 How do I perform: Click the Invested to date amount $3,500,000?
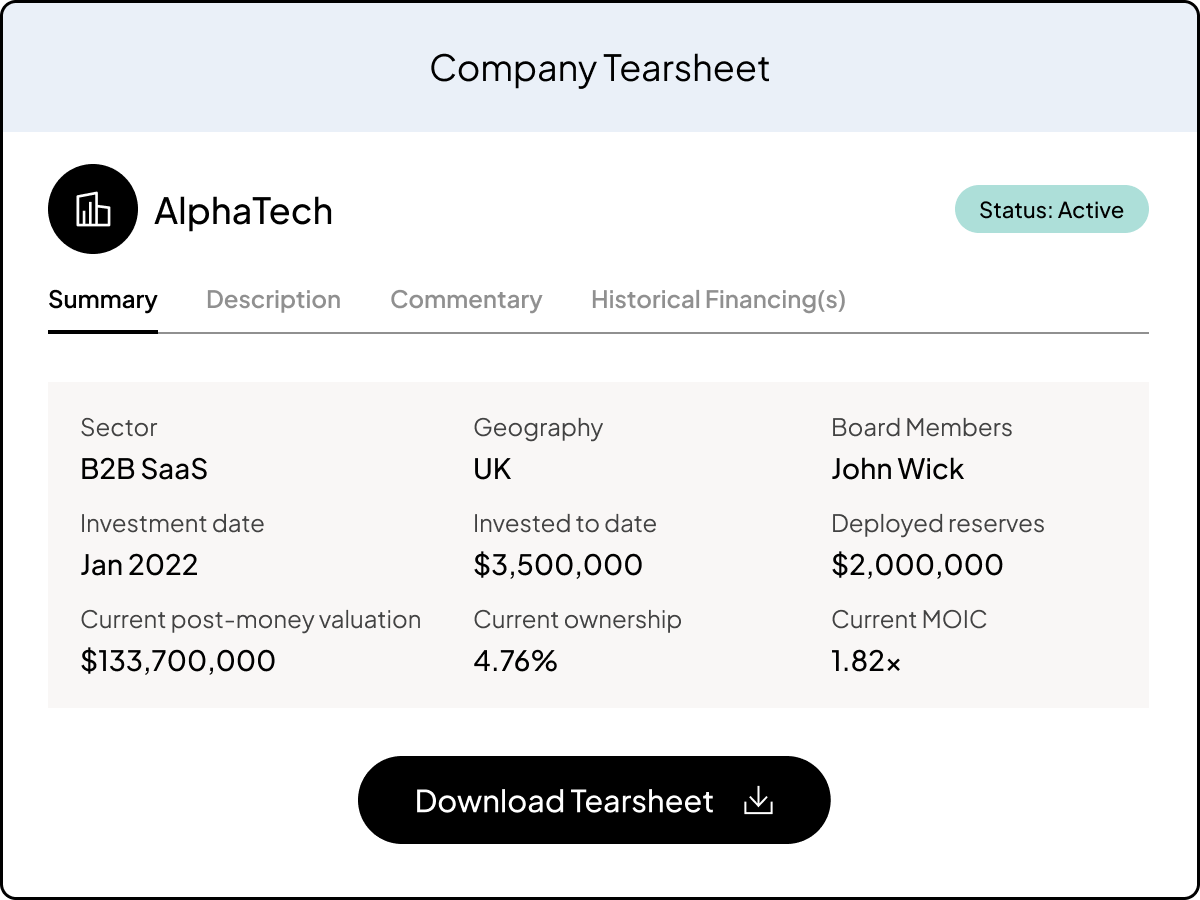[557, 564]
